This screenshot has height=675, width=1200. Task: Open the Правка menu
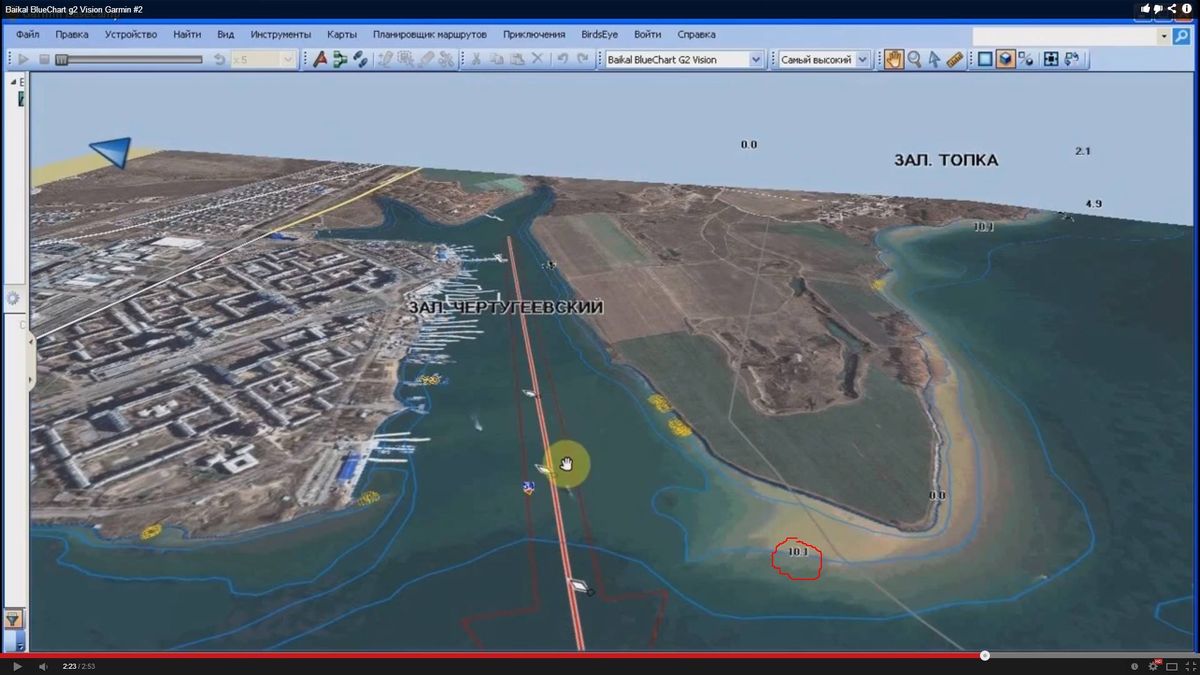coord(72,34)
